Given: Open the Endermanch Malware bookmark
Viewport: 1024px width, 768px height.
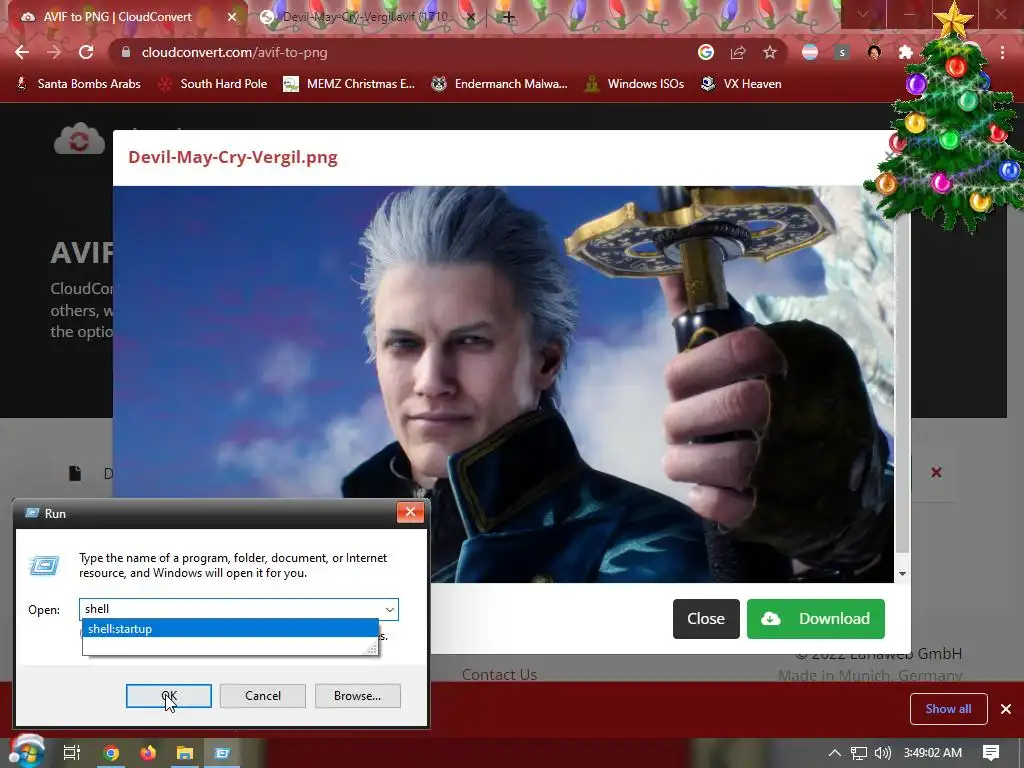Looking at the screenshot, I should click(499, 84).
